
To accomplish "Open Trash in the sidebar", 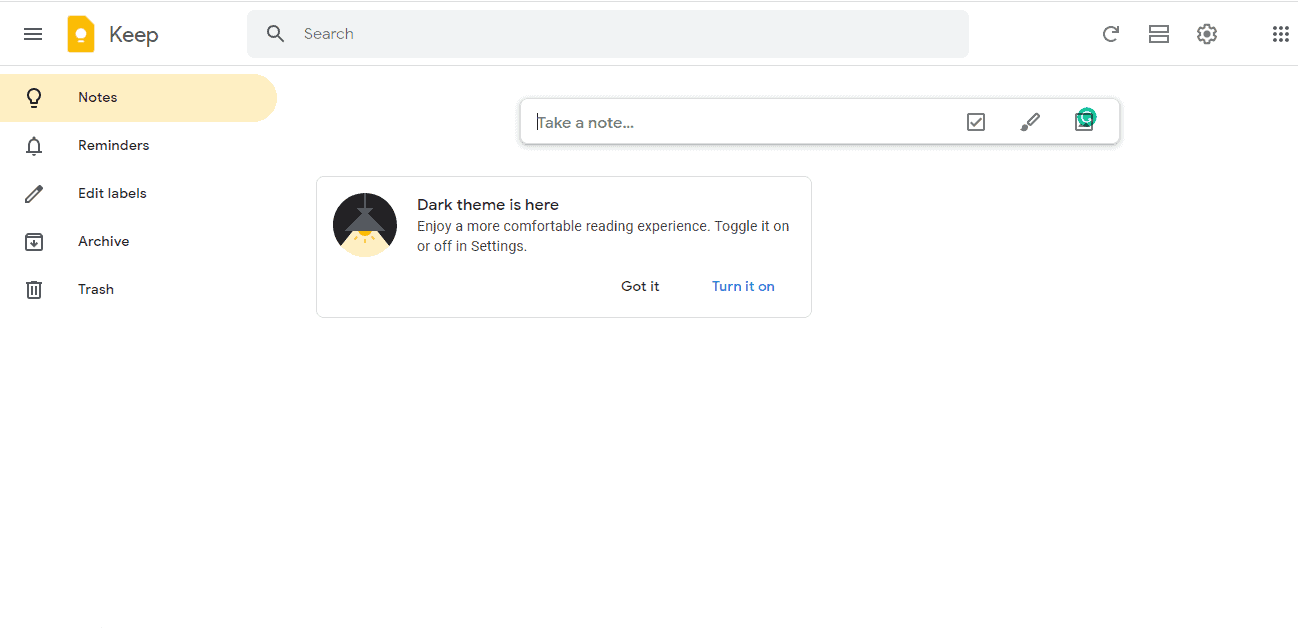I will (138, 290).
